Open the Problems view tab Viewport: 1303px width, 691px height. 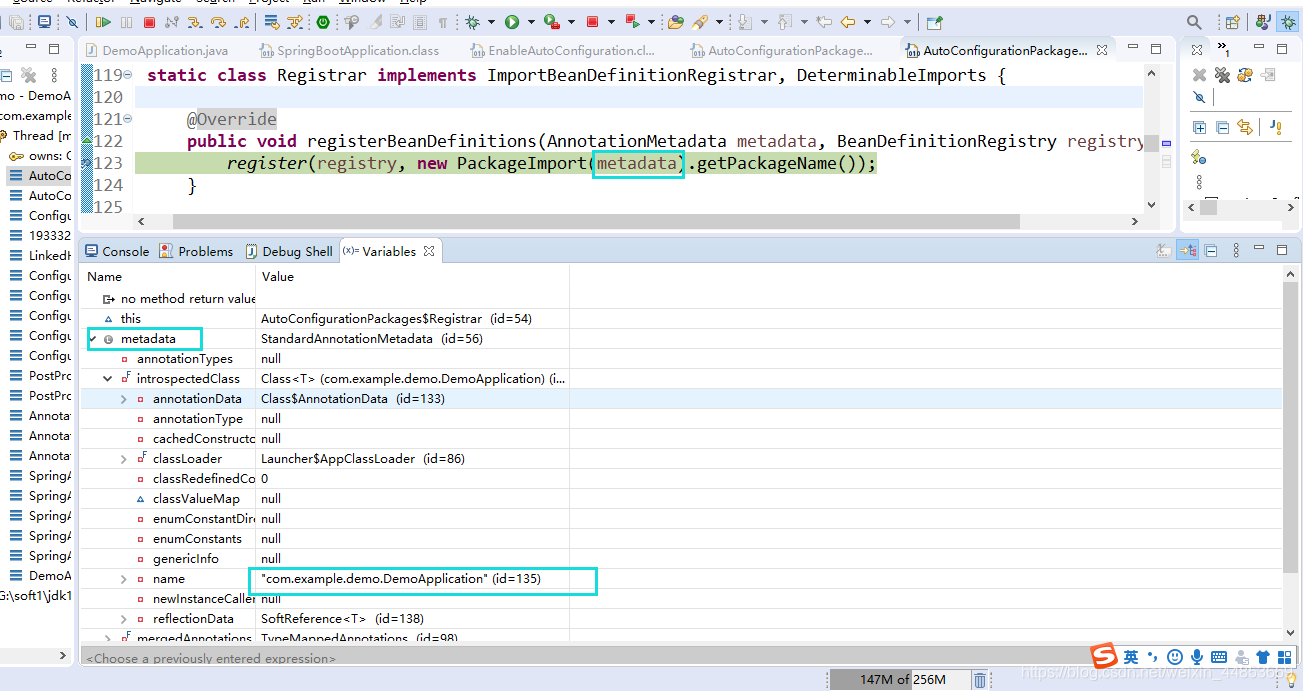tap(196, 251)
